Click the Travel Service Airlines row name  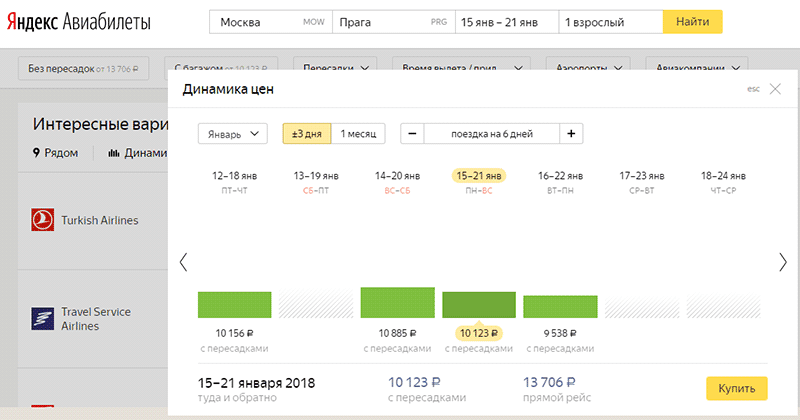coord(96,319)
